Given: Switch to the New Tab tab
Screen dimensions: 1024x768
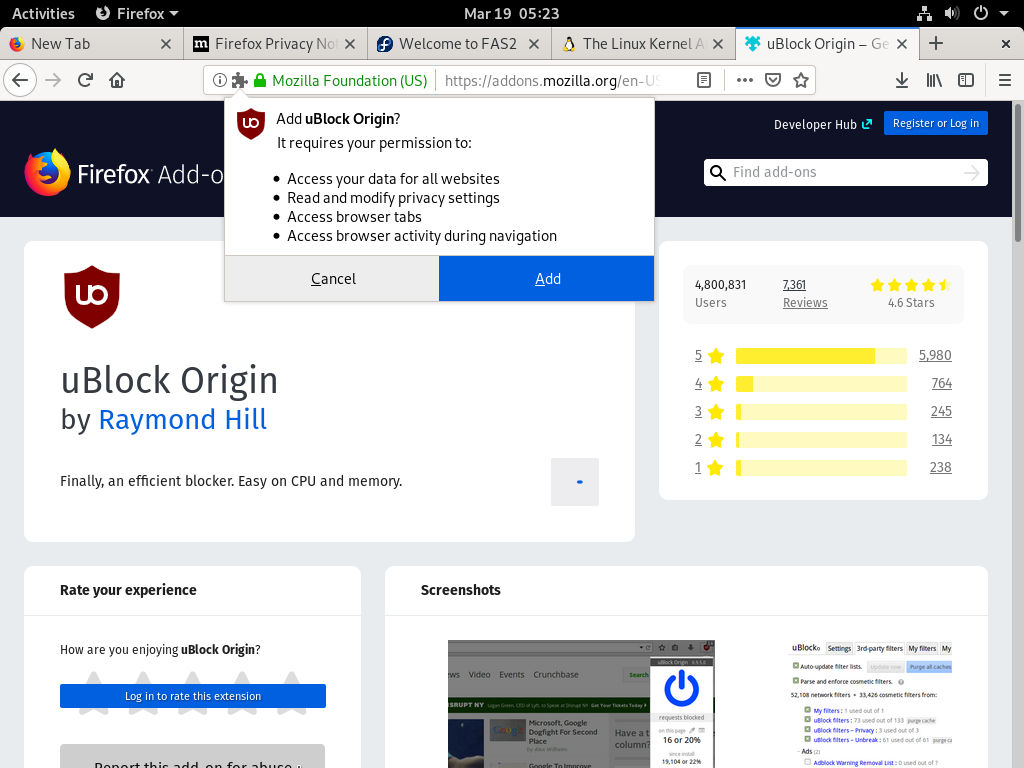Looking at the screenshot, I should pyautogui.click(x=91, y=44).
